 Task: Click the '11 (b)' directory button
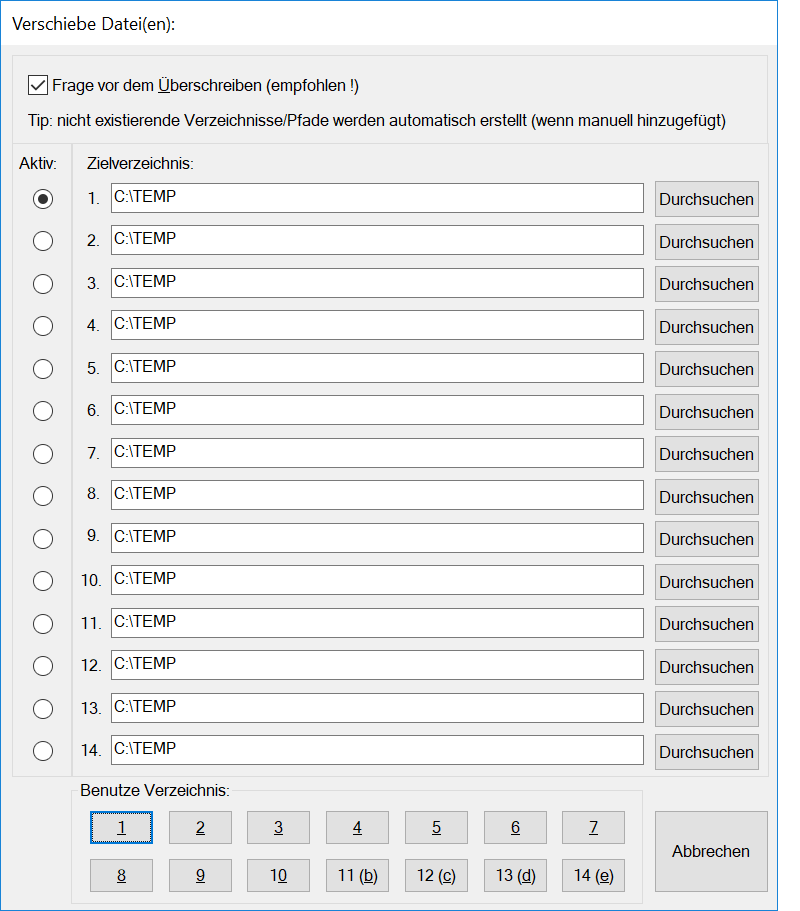[x=357, y=876]
